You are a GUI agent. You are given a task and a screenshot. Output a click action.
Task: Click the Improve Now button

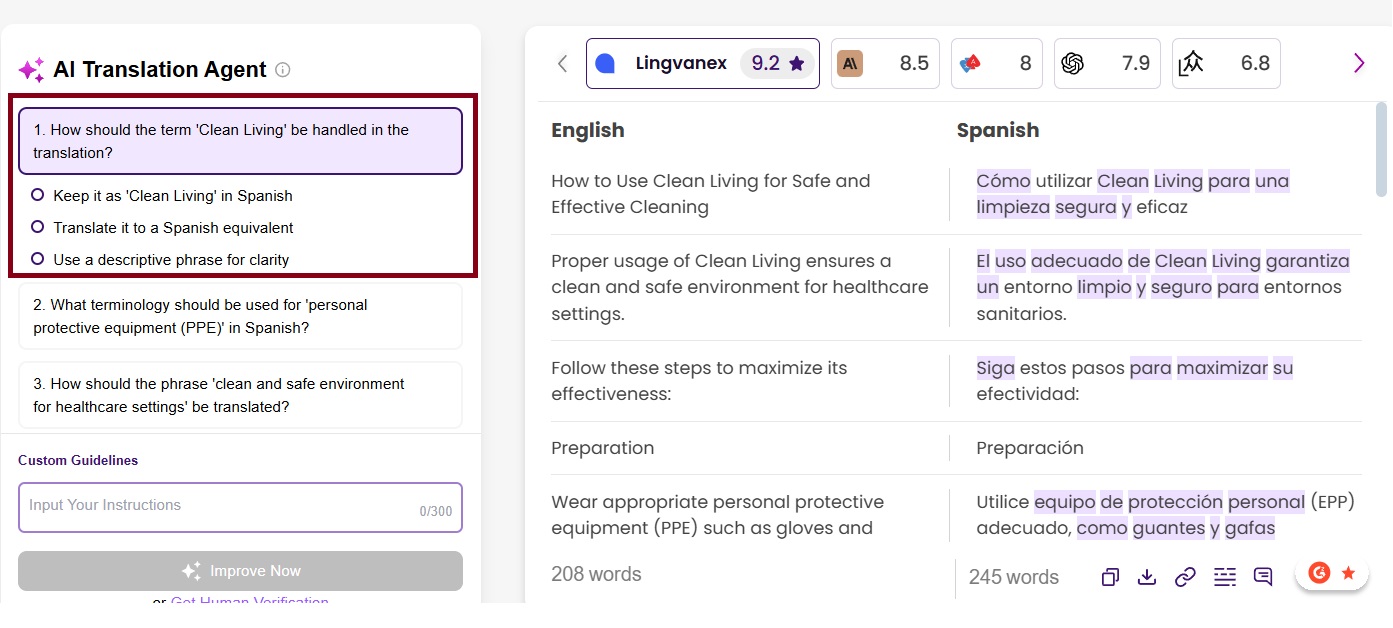(x=240, y=571)
